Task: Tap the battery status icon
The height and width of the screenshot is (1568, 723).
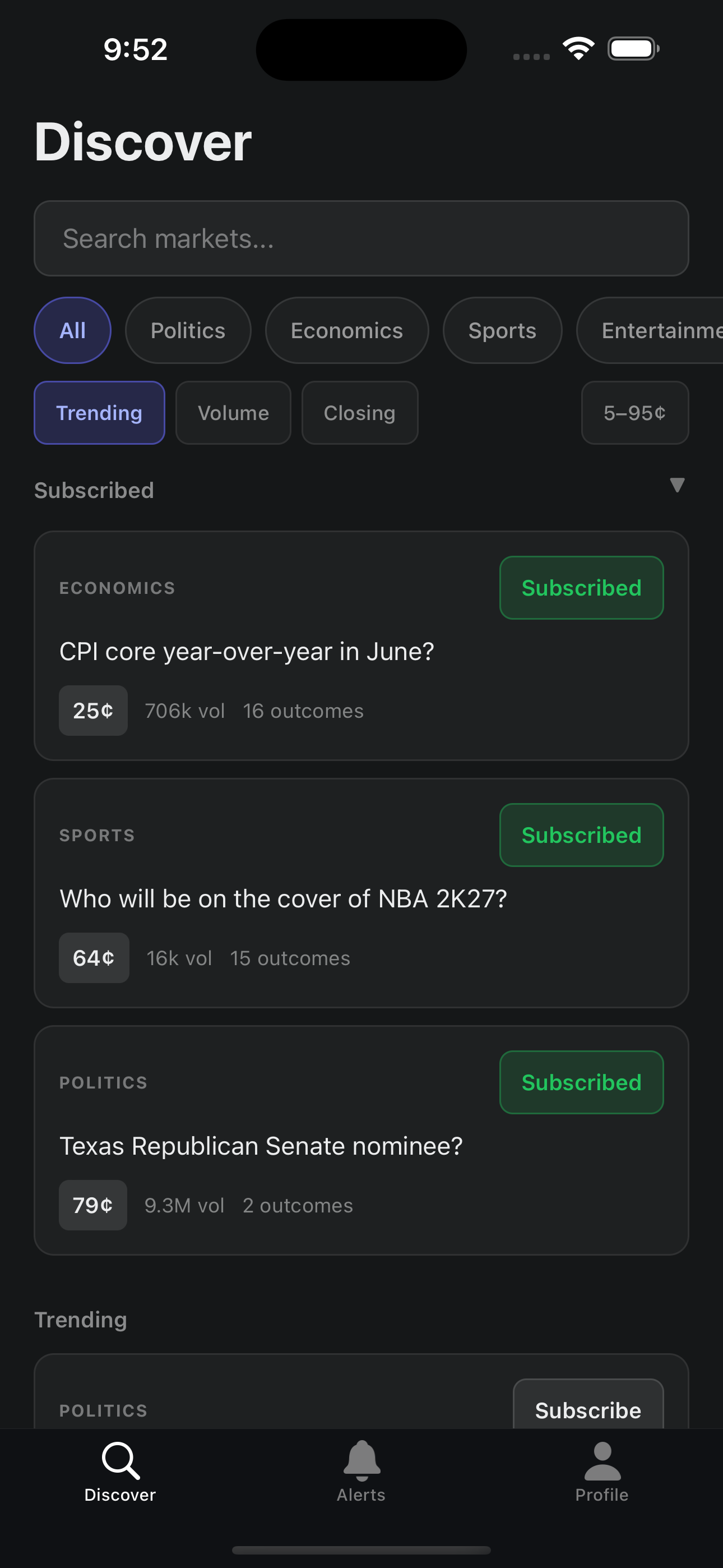Action: point(633,49)
